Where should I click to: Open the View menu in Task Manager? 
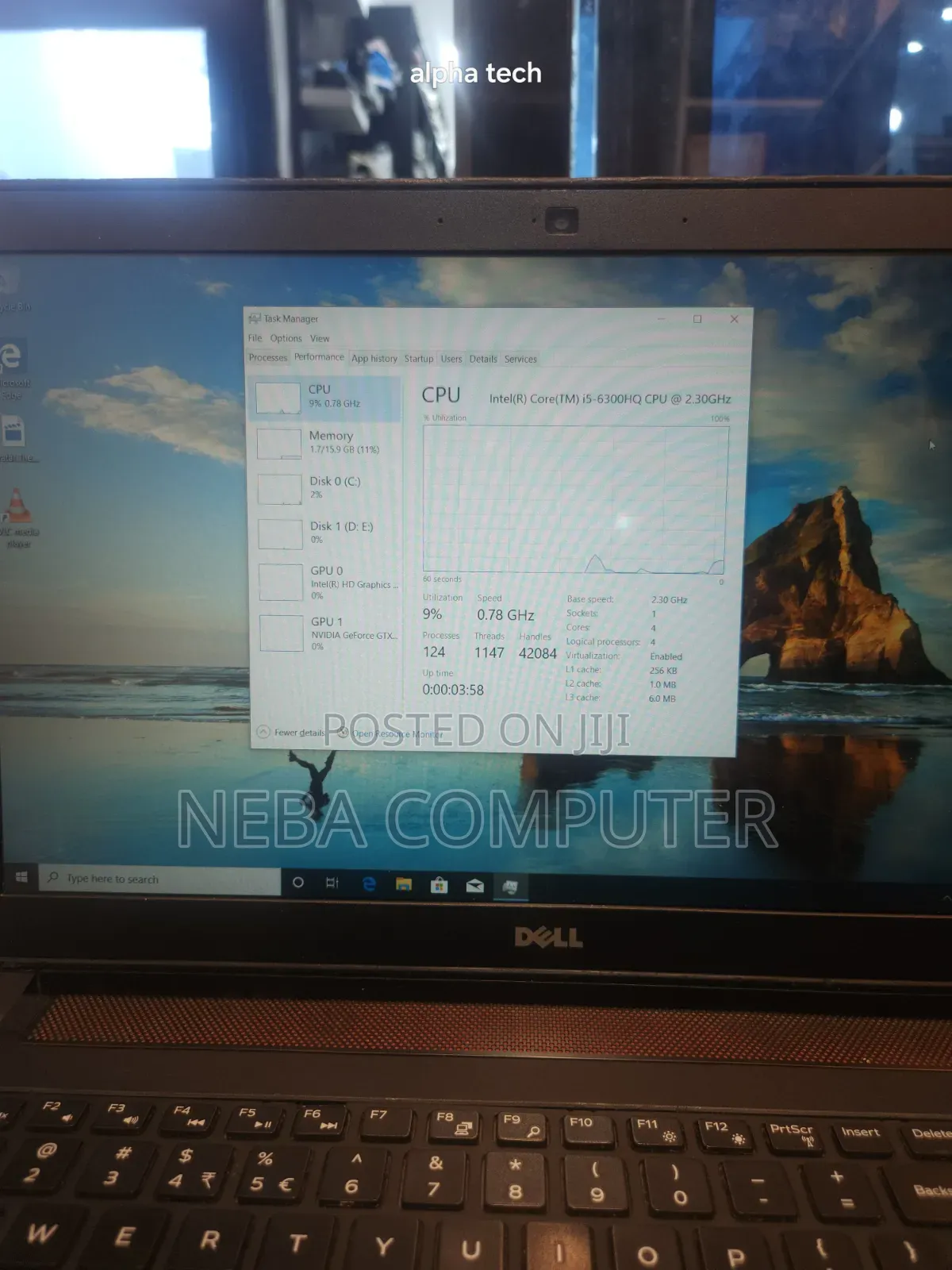[x=320, y=338]
